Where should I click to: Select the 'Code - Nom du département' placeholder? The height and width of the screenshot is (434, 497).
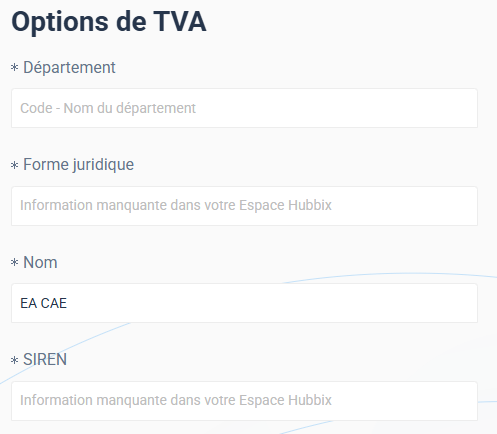[x=108, y=108]
